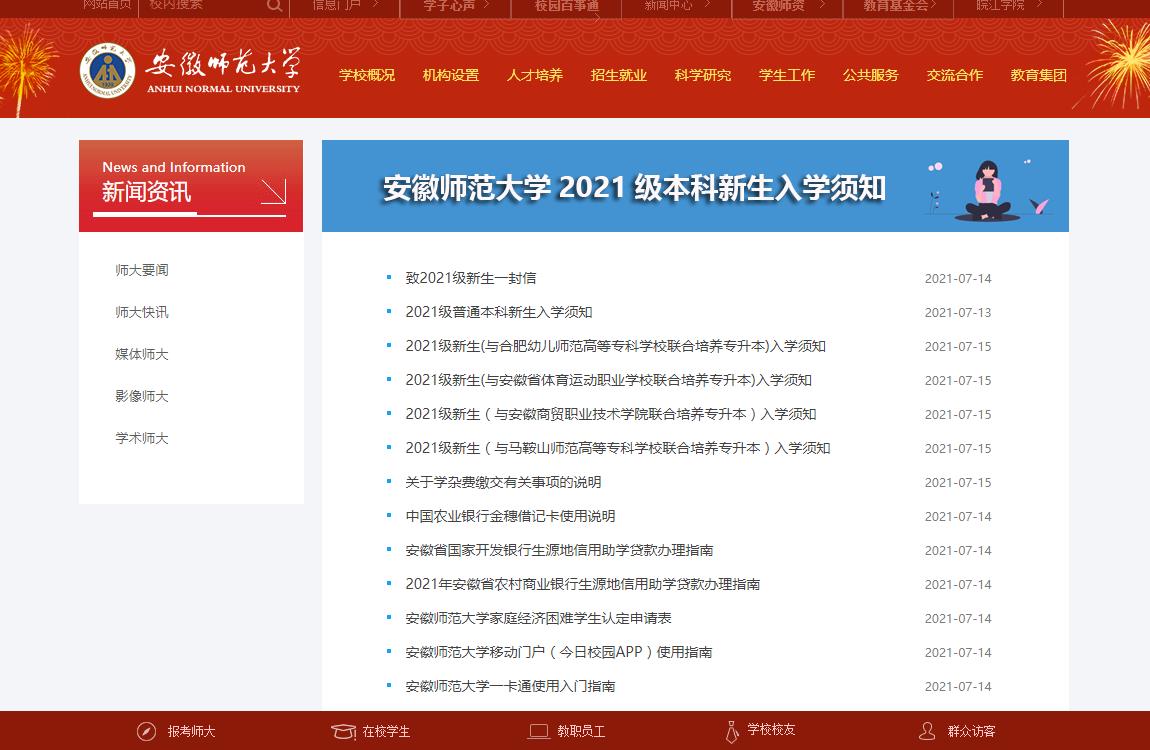
Task: Open 关于学杂费缴交有关事项的说明 link
Action: pos(503,482)
